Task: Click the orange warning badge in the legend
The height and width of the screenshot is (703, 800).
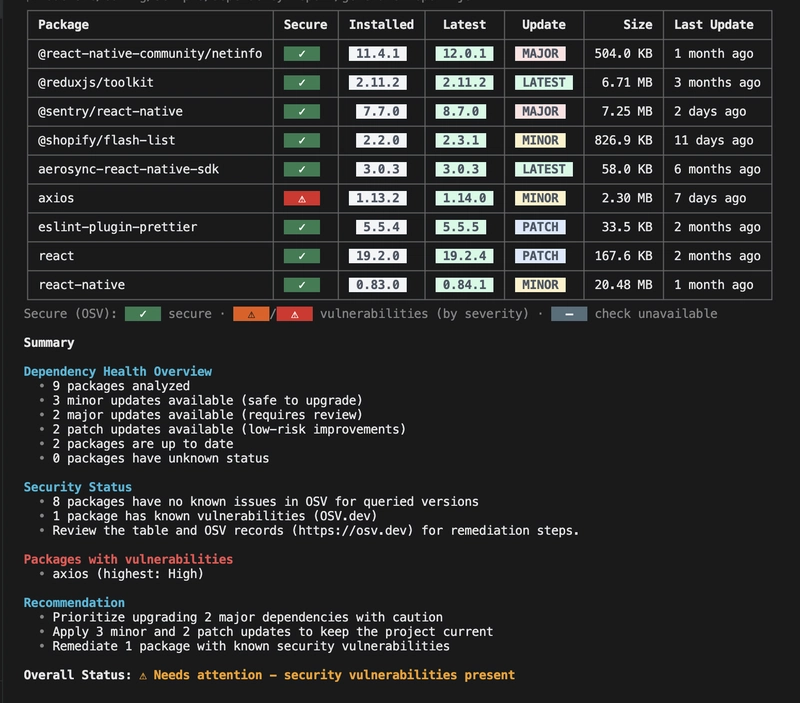Action: [251, 314]
